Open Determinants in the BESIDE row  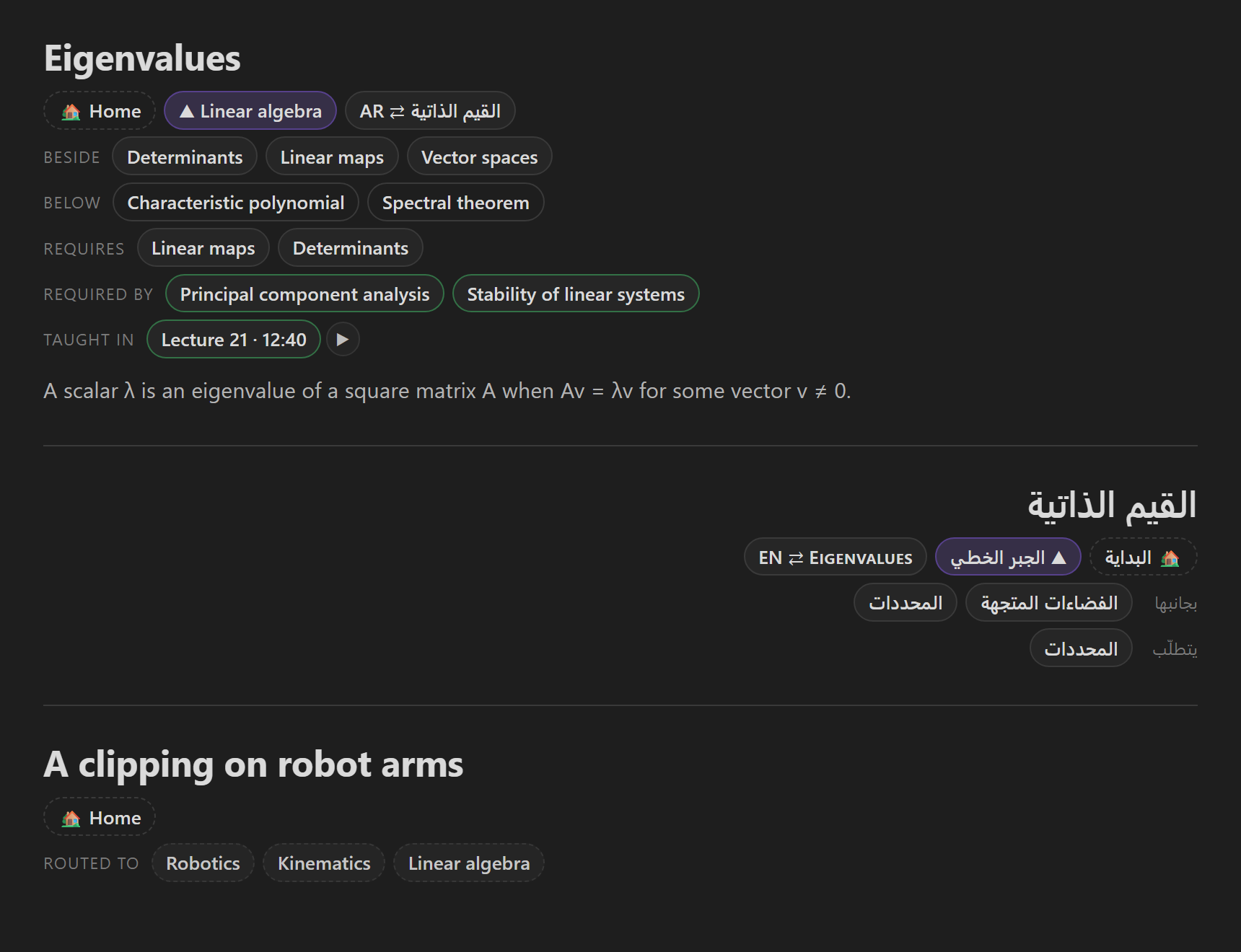(185, 157)
